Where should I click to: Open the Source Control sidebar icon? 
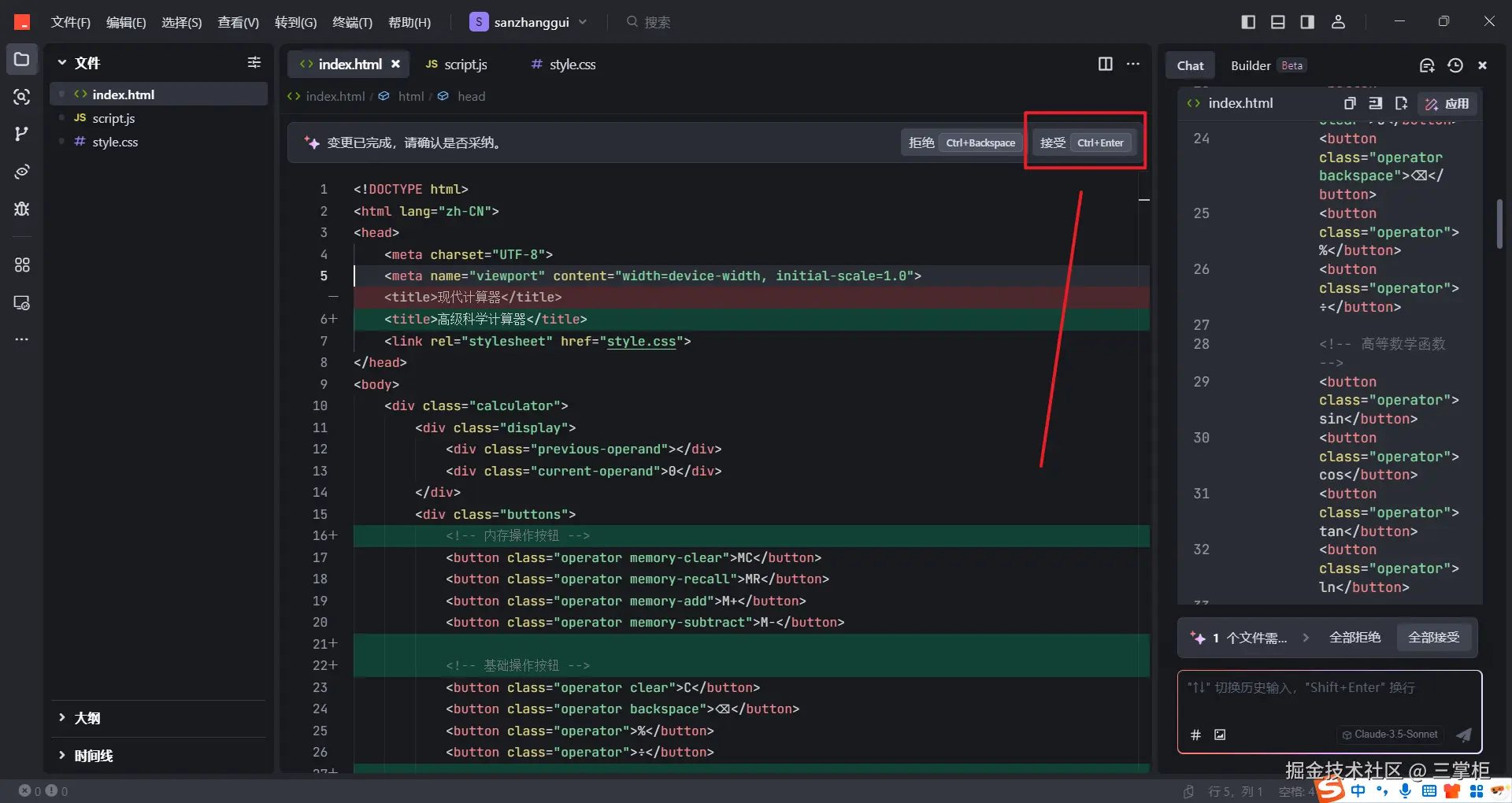click(21, 134)
